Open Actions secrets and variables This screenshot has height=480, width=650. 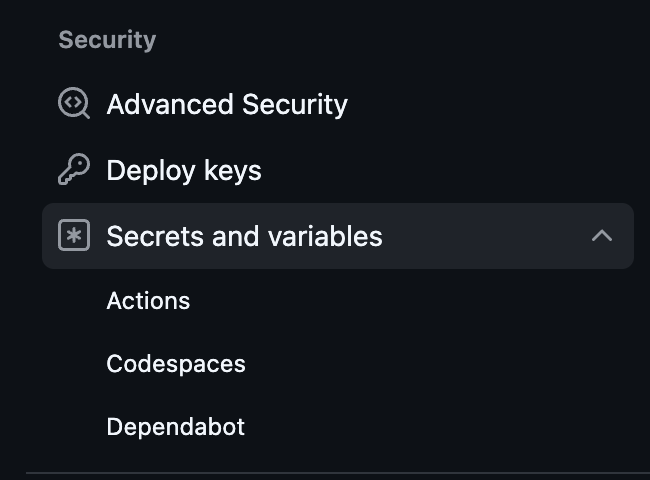[x=148, y=300]
